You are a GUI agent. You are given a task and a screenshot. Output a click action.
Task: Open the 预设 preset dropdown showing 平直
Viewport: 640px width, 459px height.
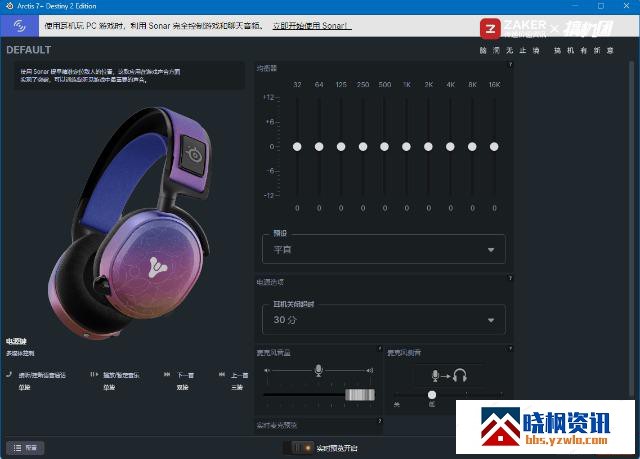[x=384, y=249]
